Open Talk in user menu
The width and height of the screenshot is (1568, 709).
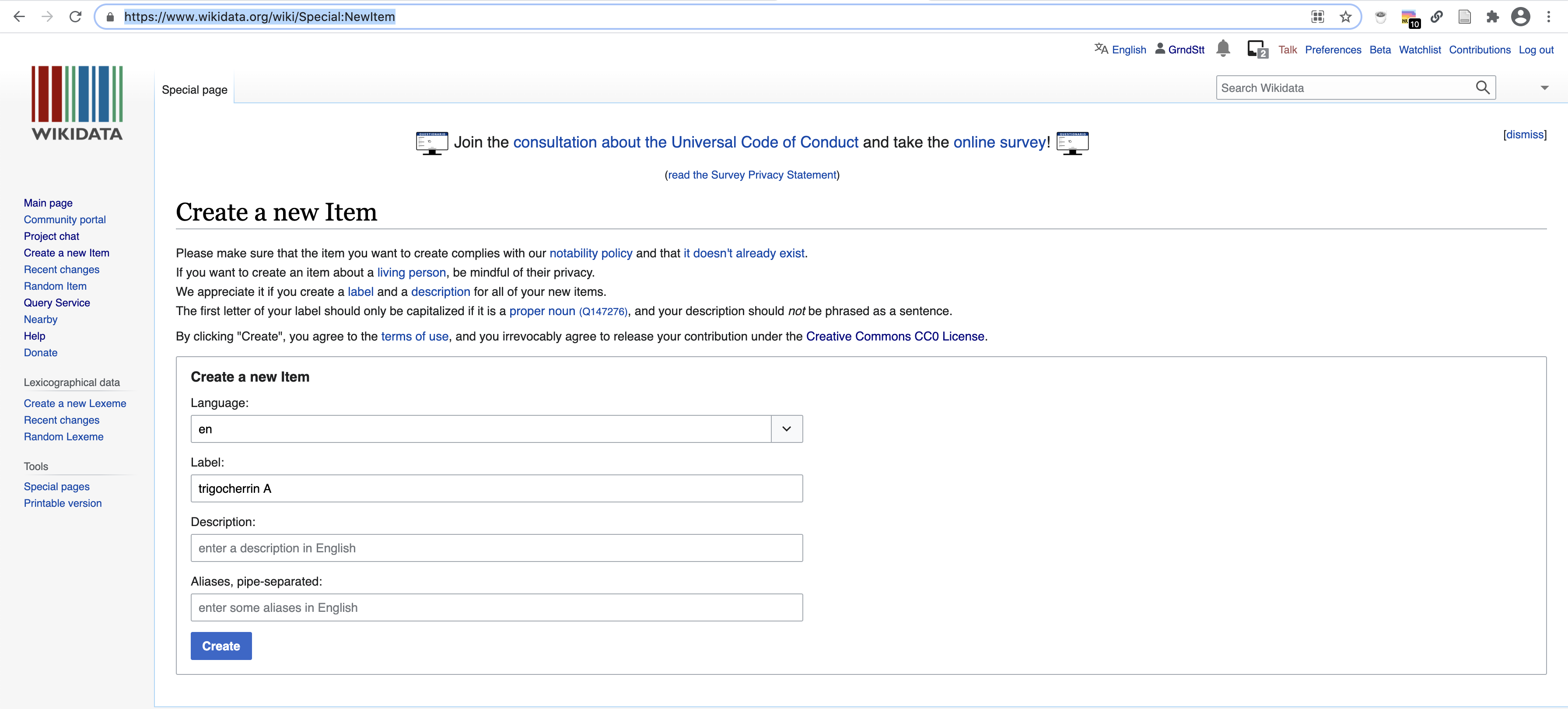[1288, 50]
